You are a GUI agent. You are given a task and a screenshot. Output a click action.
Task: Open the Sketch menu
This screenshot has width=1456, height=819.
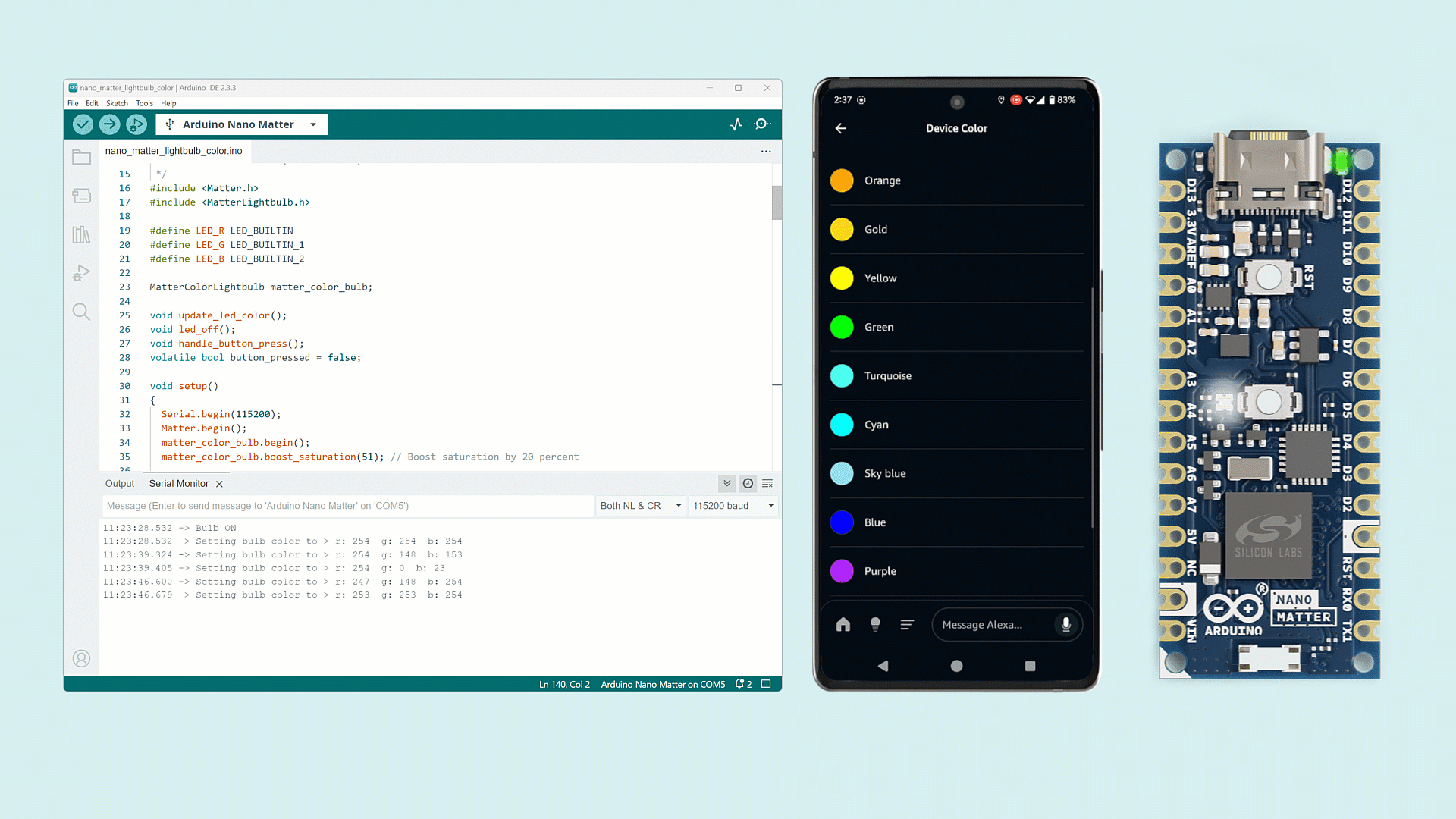[x=117, y=103]
